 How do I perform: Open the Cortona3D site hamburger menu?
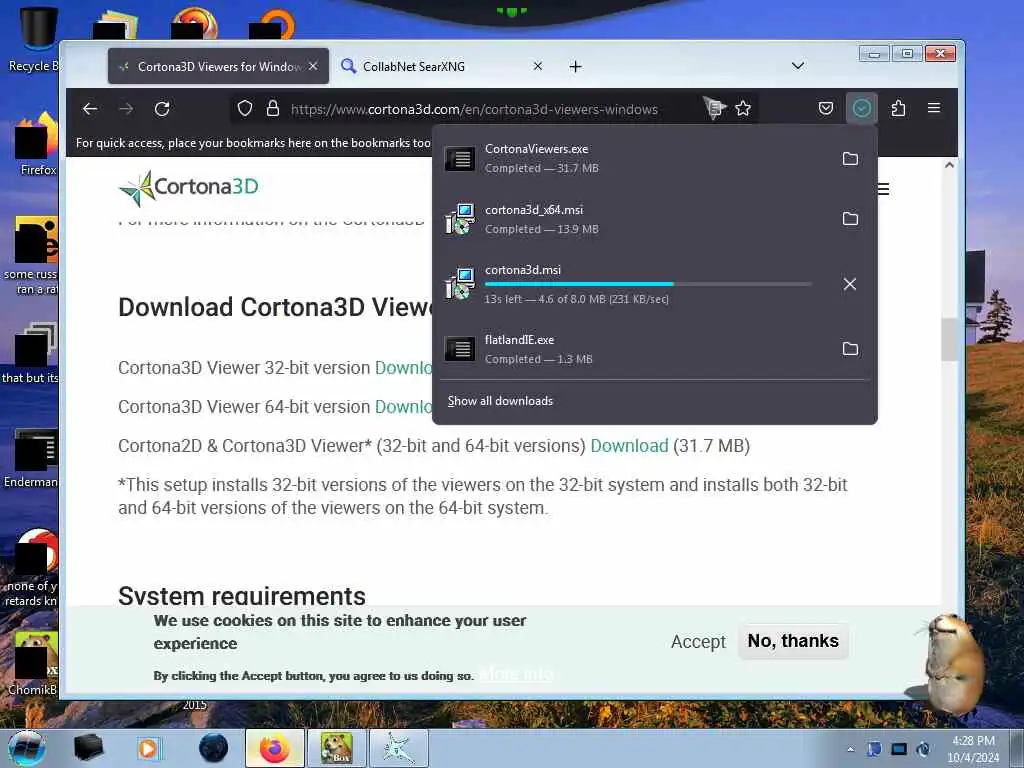click(x=884, y=189)
